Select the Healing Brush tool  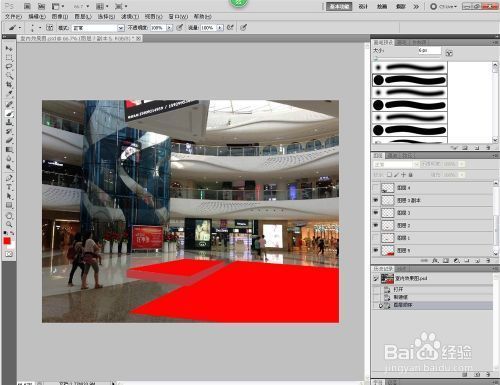(9, 105)
